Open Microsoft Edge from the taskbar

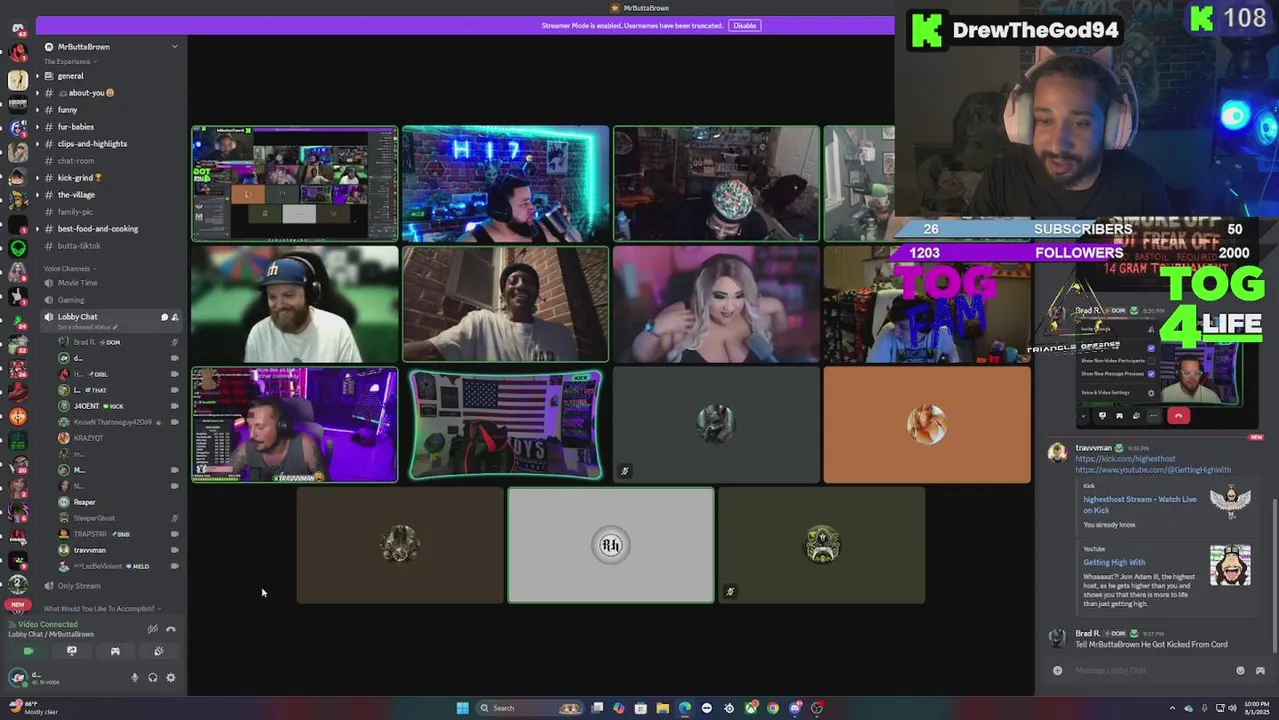[x=684, y=708]
